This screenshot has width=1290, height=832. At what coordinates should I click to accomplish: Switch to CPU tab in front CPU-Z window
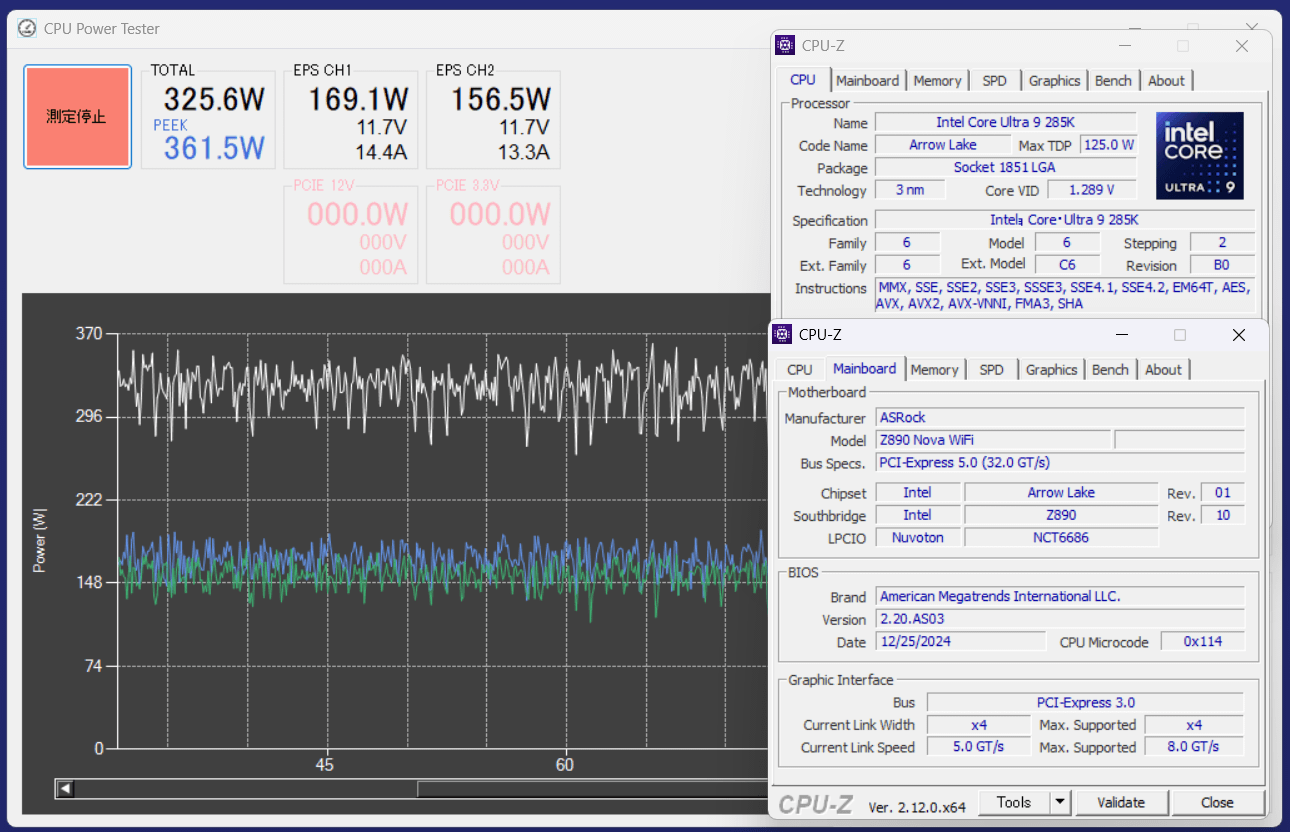click(x=800, y=370)
